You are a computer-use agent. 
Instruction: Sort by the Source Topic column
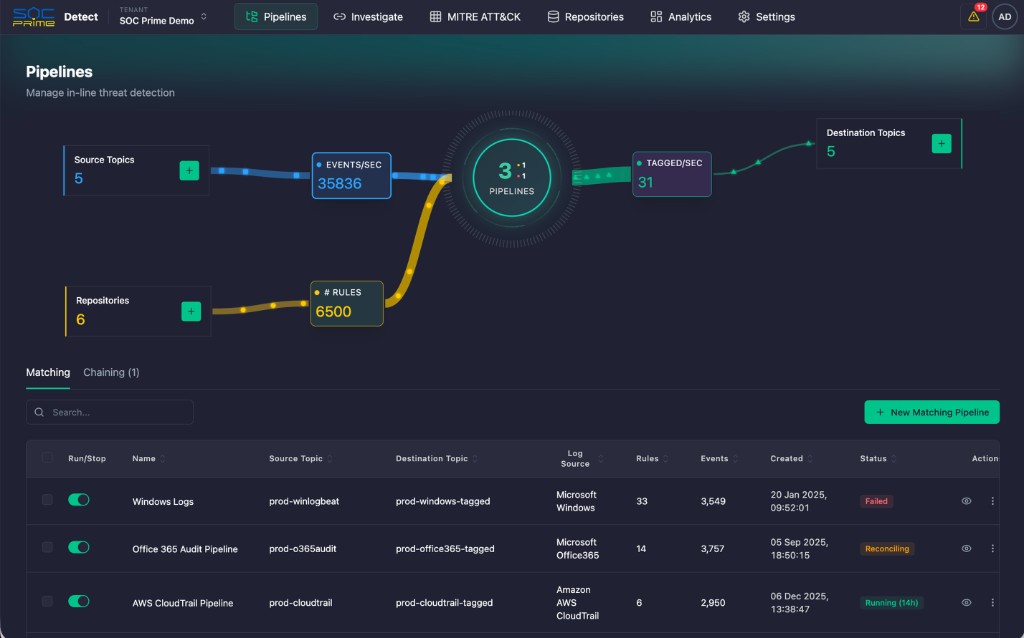tap(301, 458)
